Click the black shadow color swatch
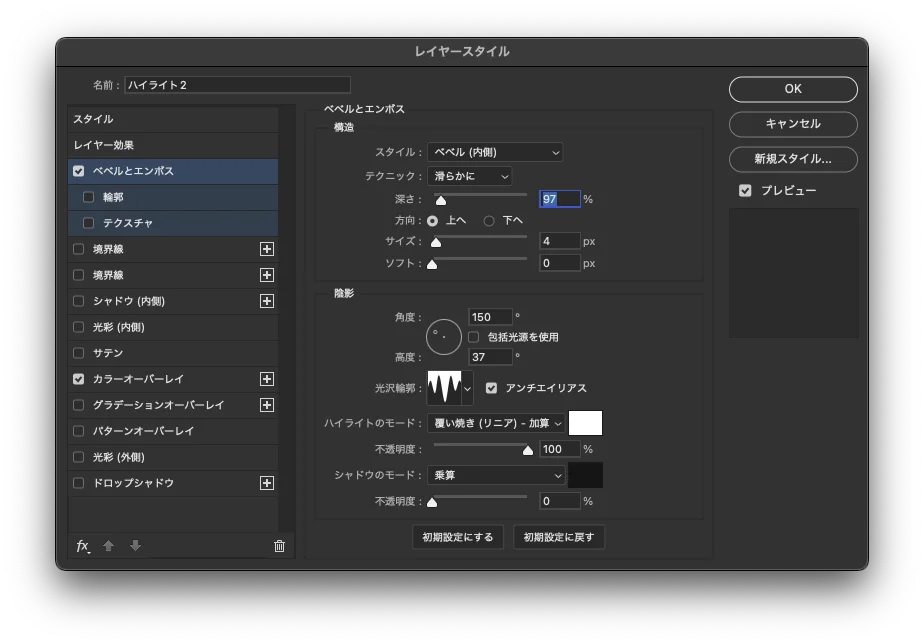924x644 pixels. point(585,475)
